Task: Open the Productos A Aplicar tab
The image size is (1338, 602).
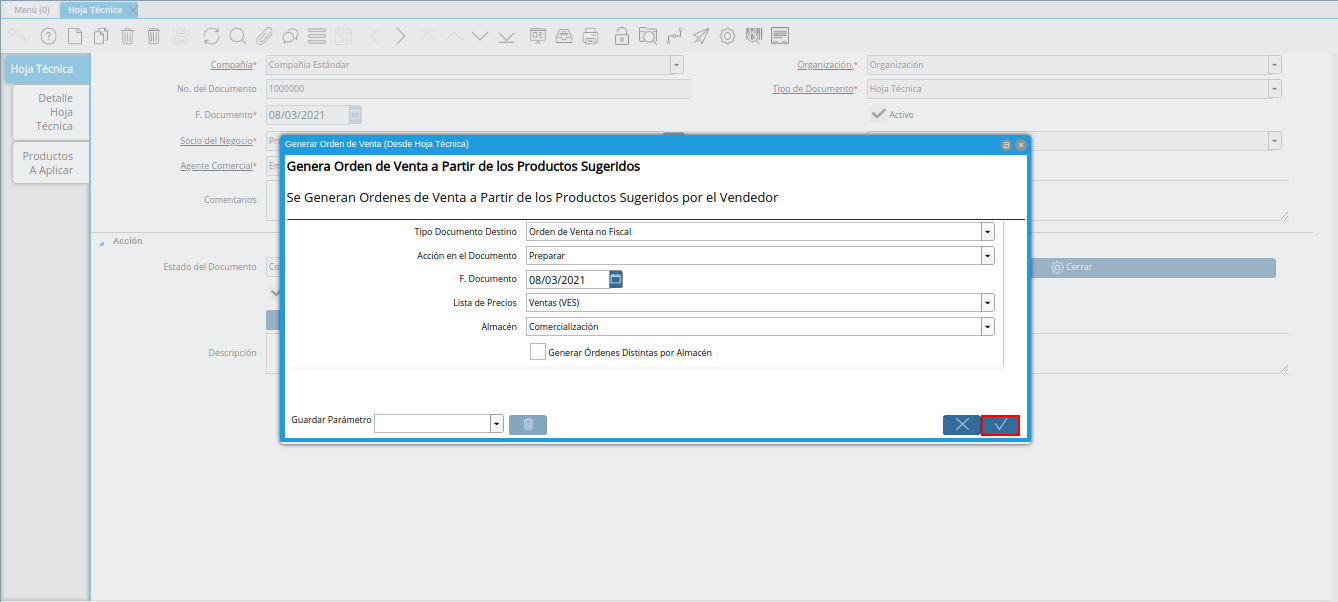Action: point(50,163)
